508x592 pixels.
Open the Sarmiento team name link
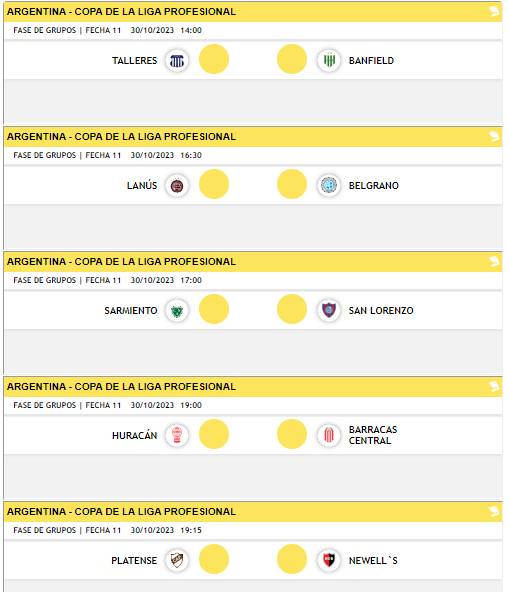(131, 311)
